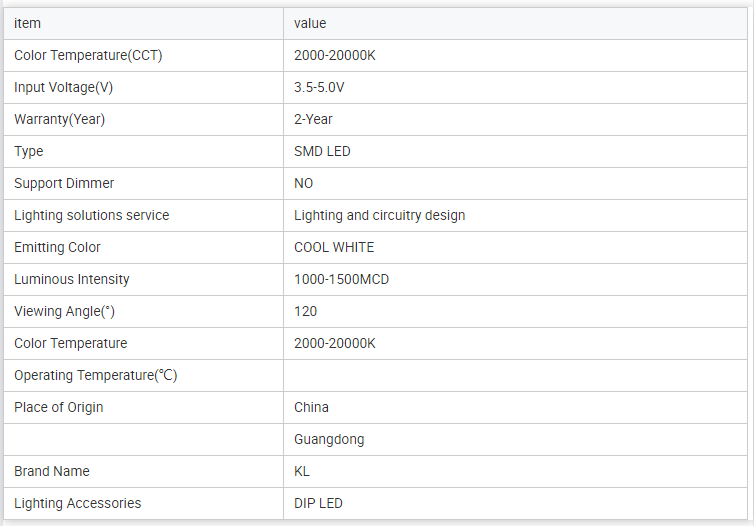Select "Lighting and circuitry design" value

pyautogui.click(x=379, y=215)
